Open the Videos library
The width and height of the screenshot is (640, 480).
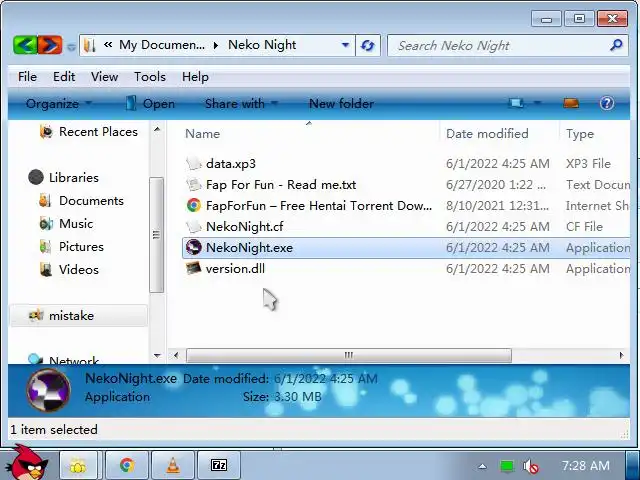(x=79, y=270)
